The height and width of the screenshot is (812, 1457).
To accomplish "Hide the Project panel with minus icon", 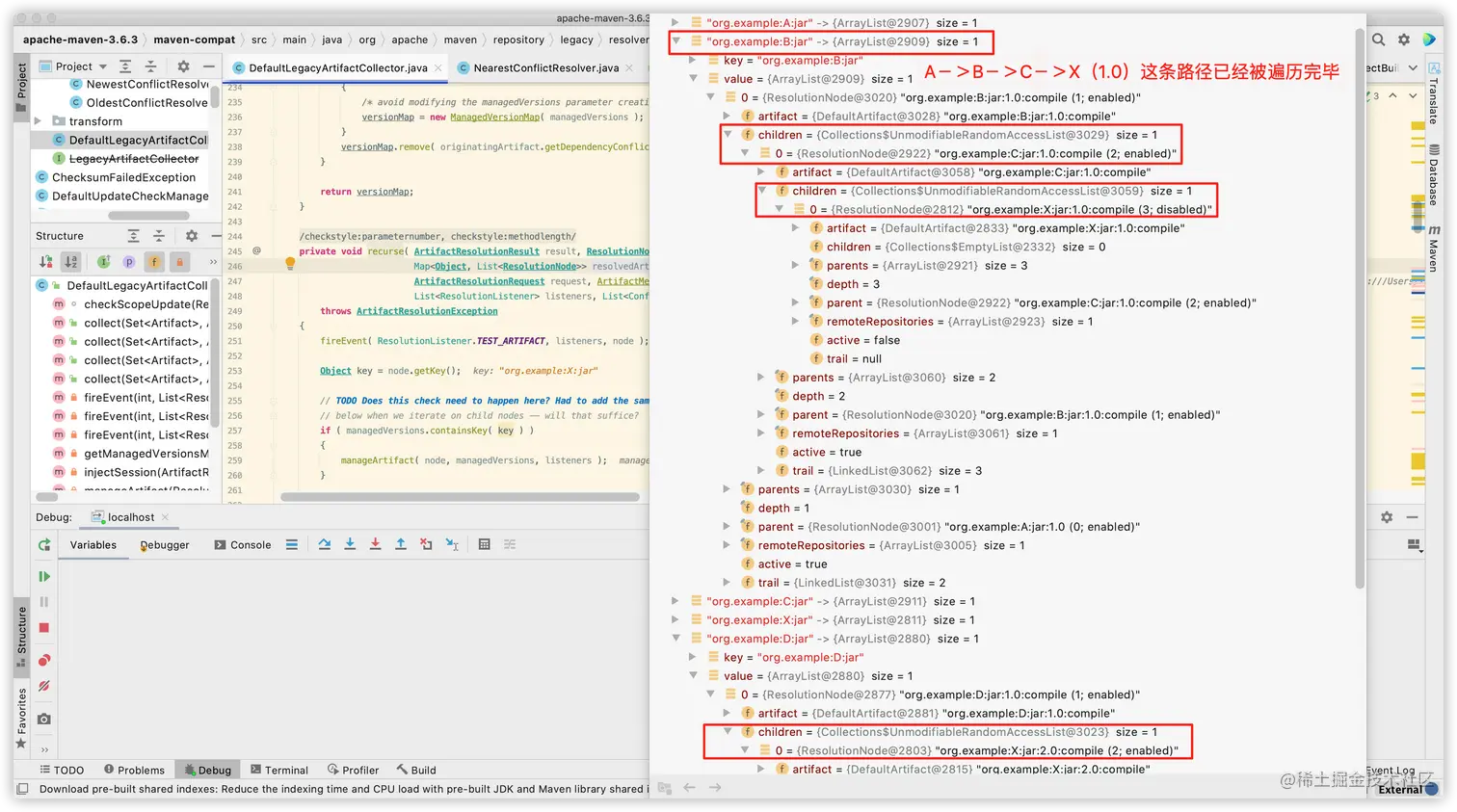I will click(208, 66).
